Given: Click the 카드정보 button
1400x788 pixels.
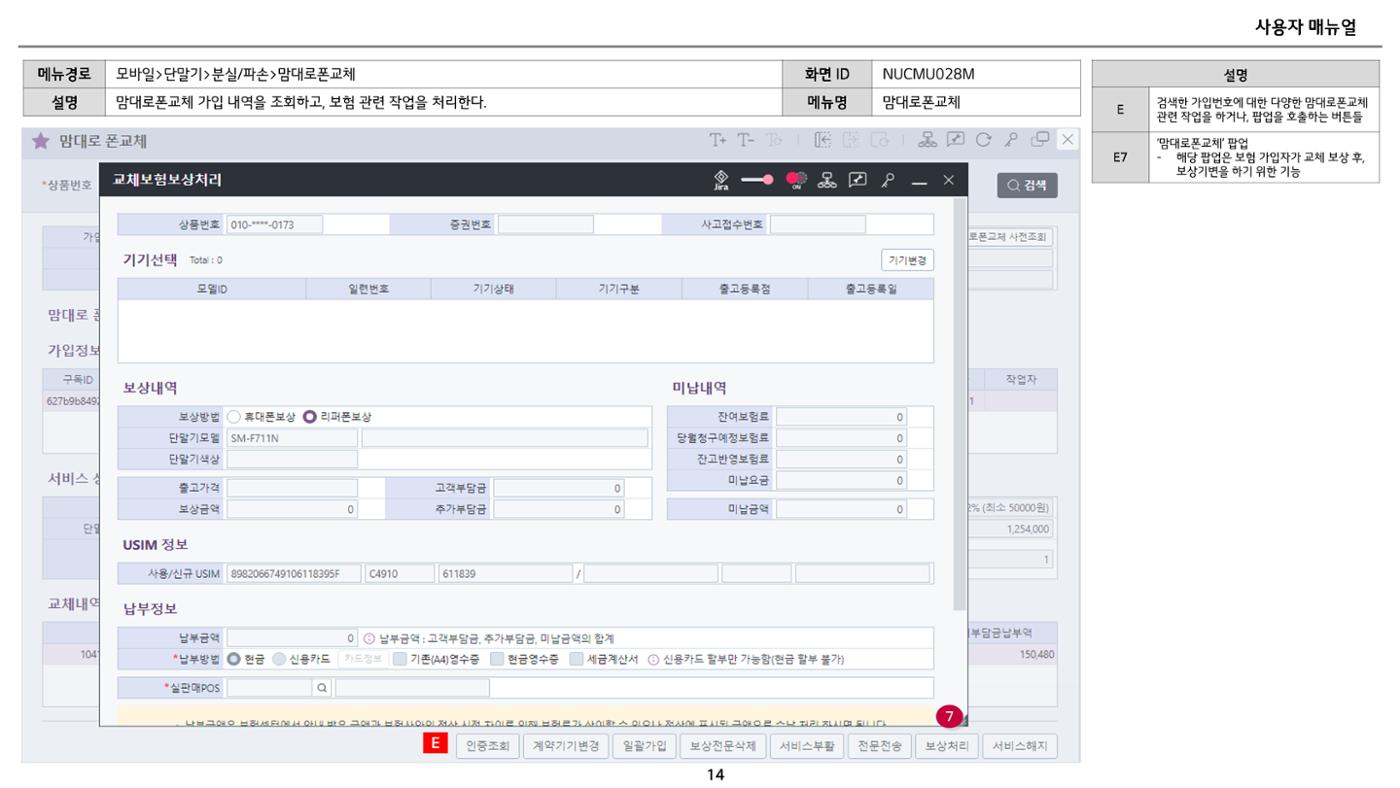Looking at the screenshot, I should pos(362,659).
